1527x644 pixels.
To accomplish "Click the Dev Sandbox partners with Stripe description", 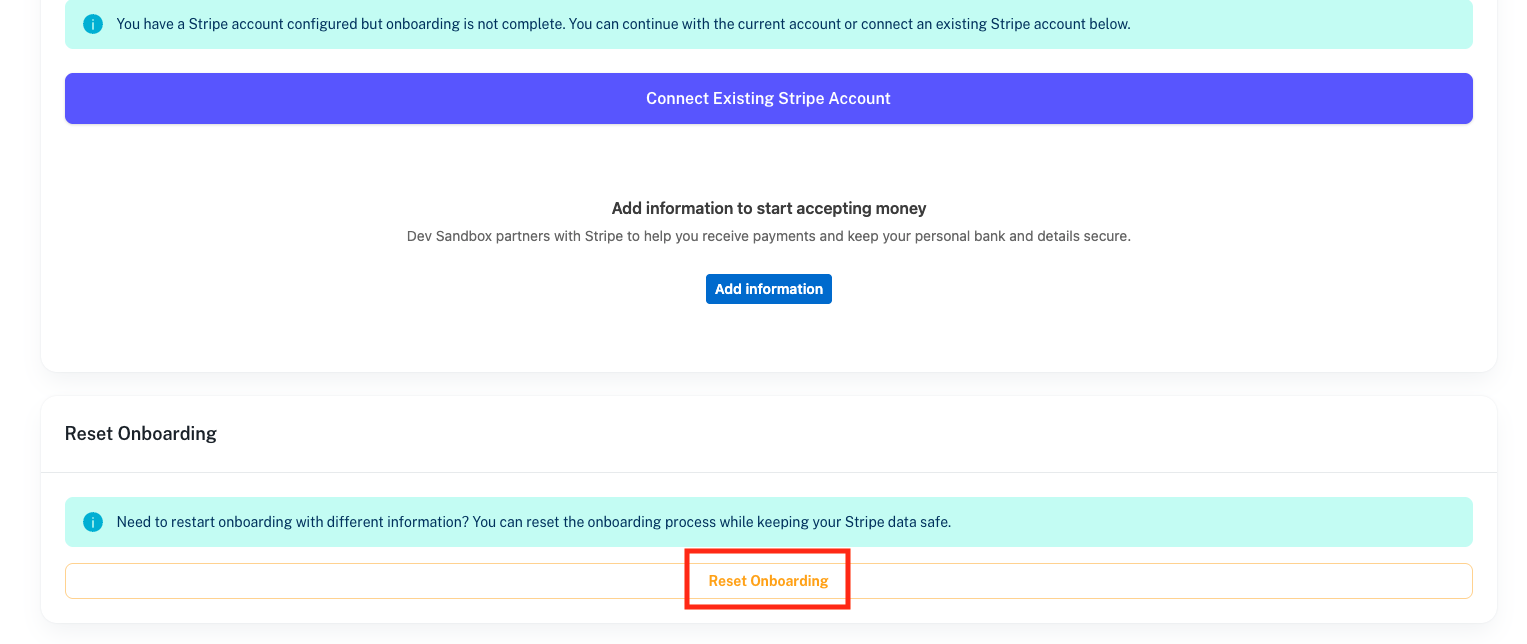I will tap(768, 237).
